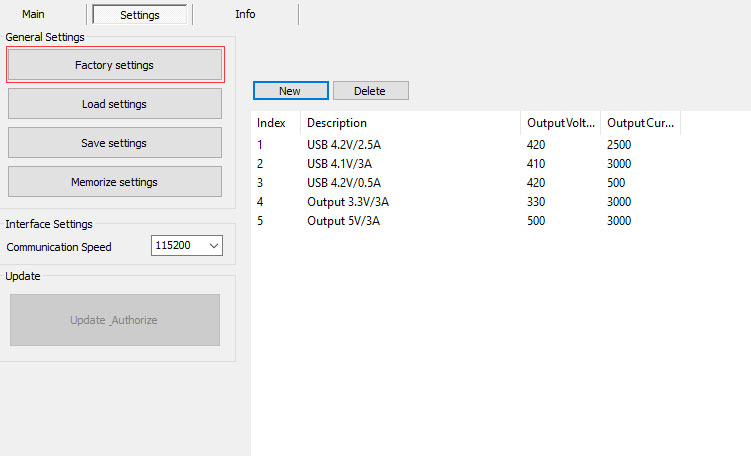Select the Settings tab

[x=139, y=15]
